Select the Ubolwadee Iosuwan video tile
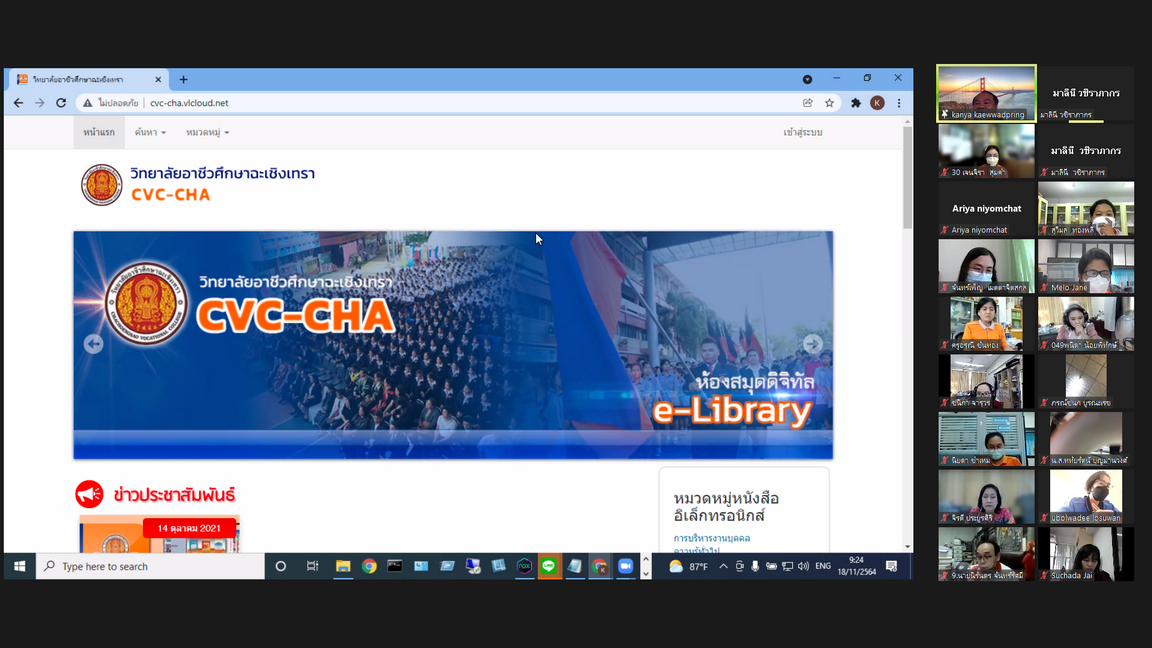 click(x=1086, y=497)
